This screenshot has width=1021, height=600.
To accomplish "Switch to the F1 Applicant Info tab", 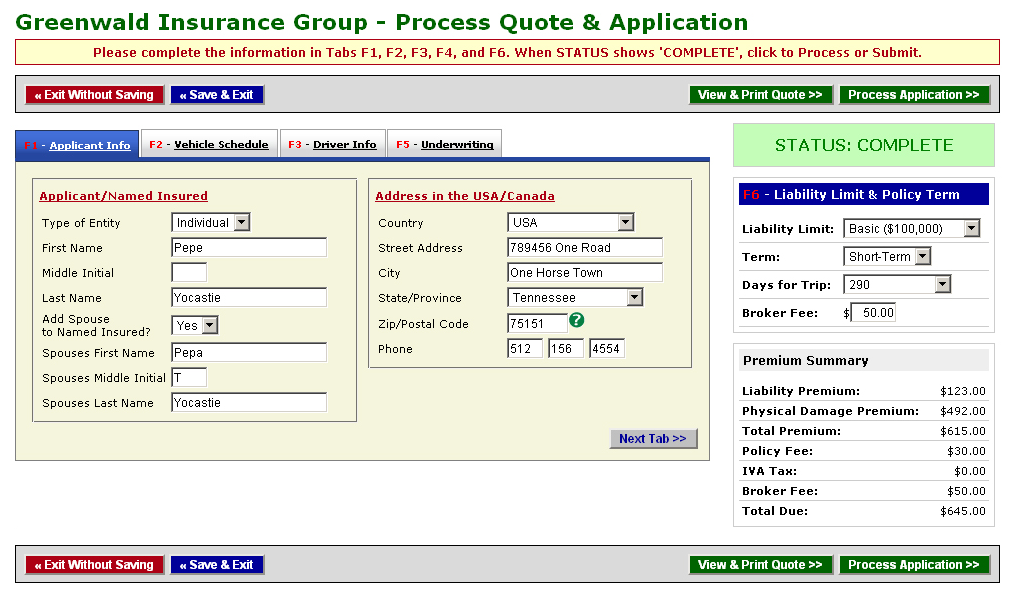I will (77, 145).
